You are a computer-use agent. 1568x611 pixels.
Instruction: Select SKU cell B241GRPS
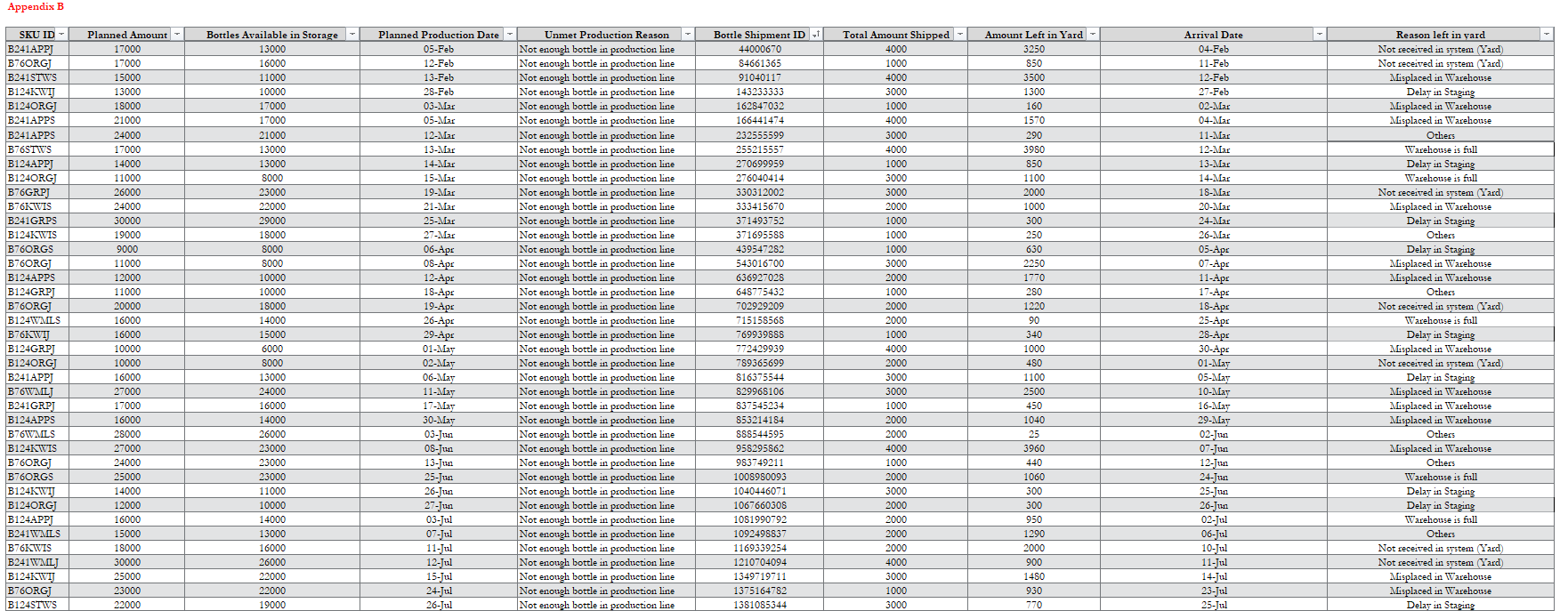(37, 221)
